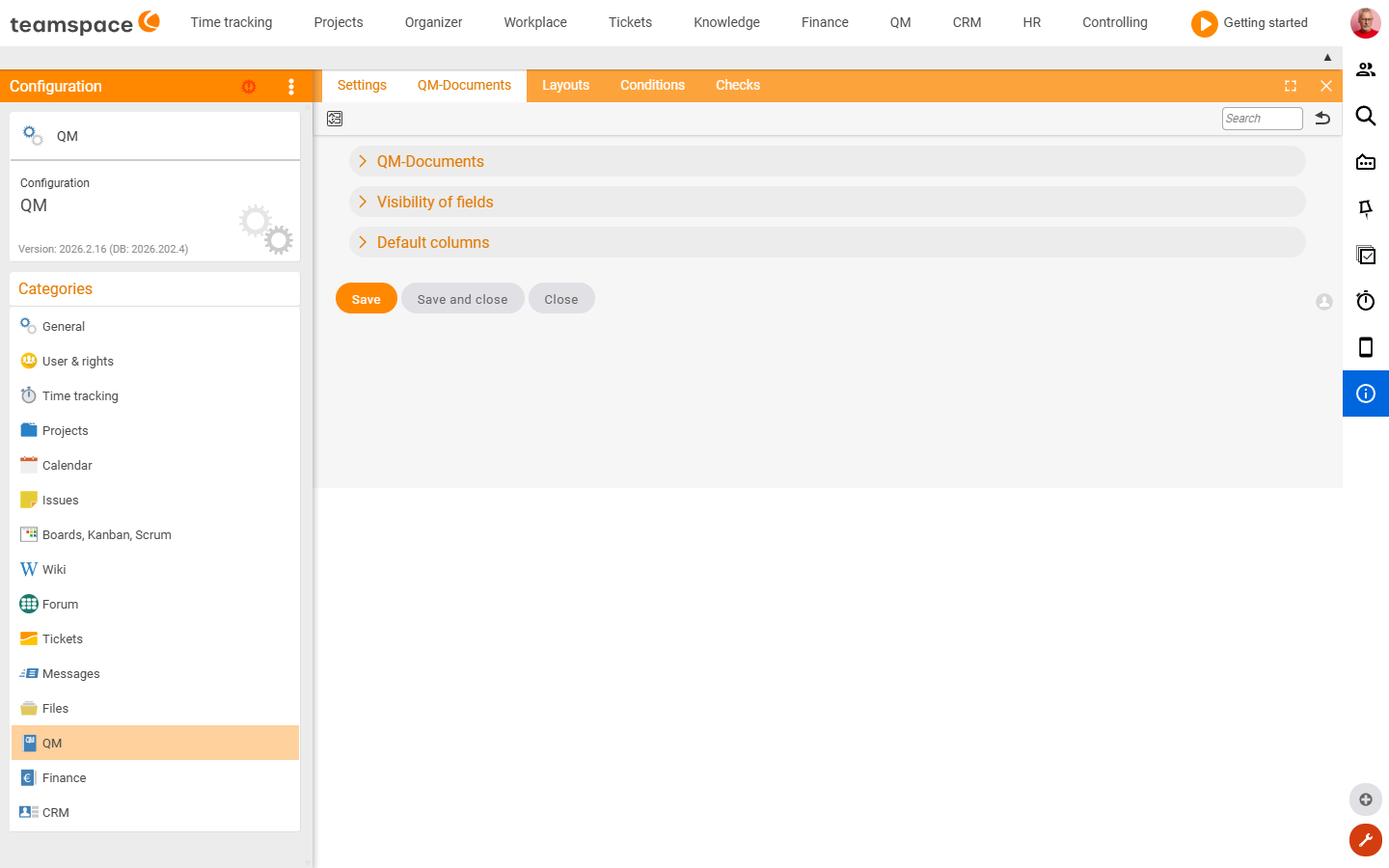The height and width of the screenshot is (868, 1389).
Task: Expand the Visibility of fields section
Action: [x=828, y=202]
